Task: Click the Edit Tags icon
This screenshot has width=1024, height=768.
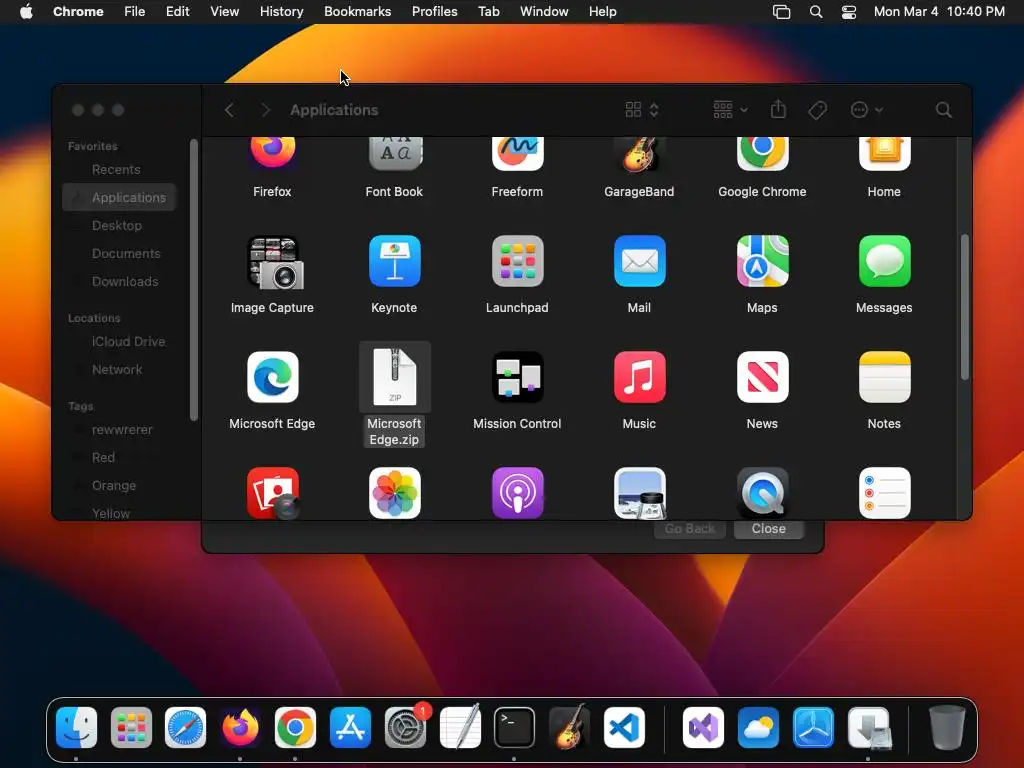Action: [817, 110]
